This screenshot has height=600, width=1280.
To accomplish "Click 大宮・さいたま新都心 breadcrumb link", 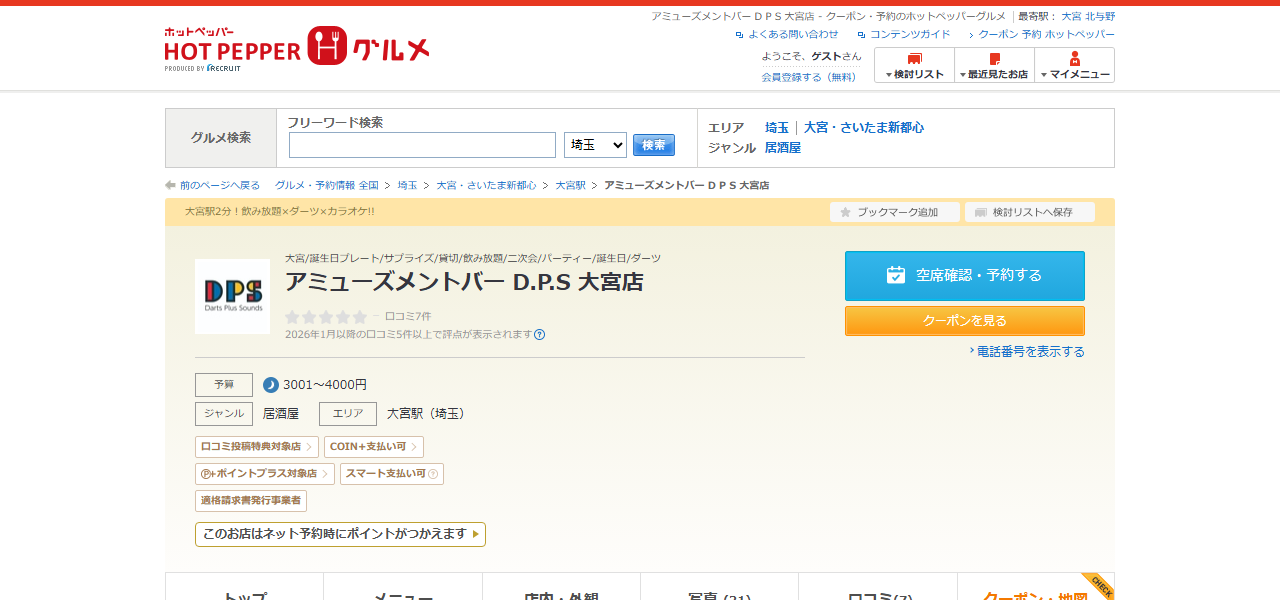I will pos(486,185).
